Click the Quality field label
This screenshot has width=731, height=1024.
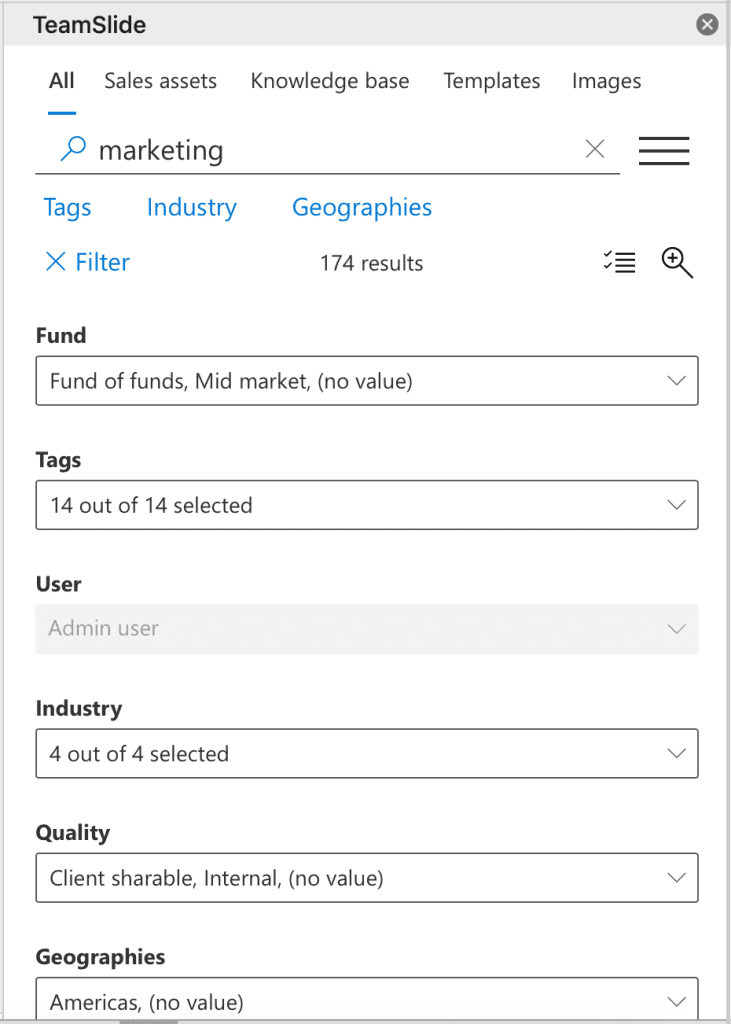[x=73, y=833]
